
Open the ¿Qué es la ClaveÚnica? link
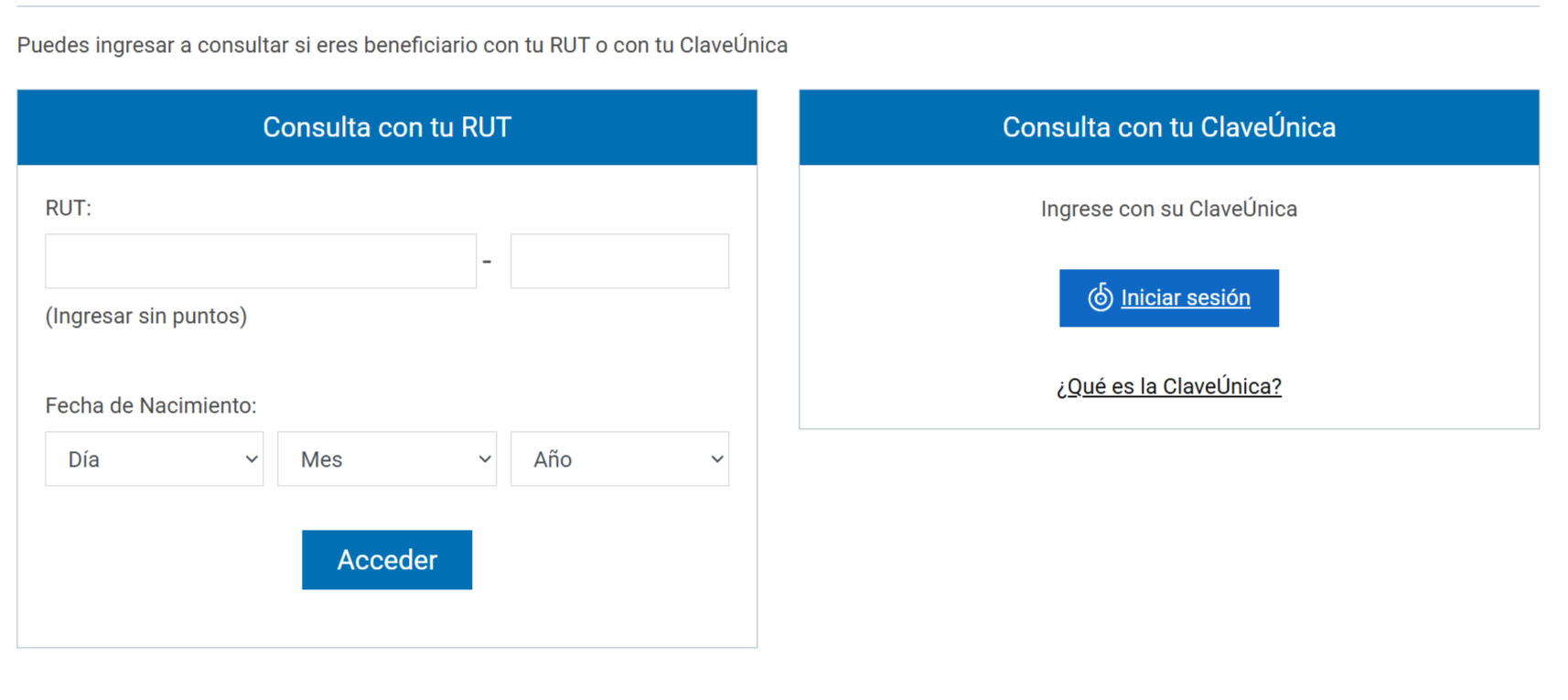pyautogui.click(x=1168, y=386)
